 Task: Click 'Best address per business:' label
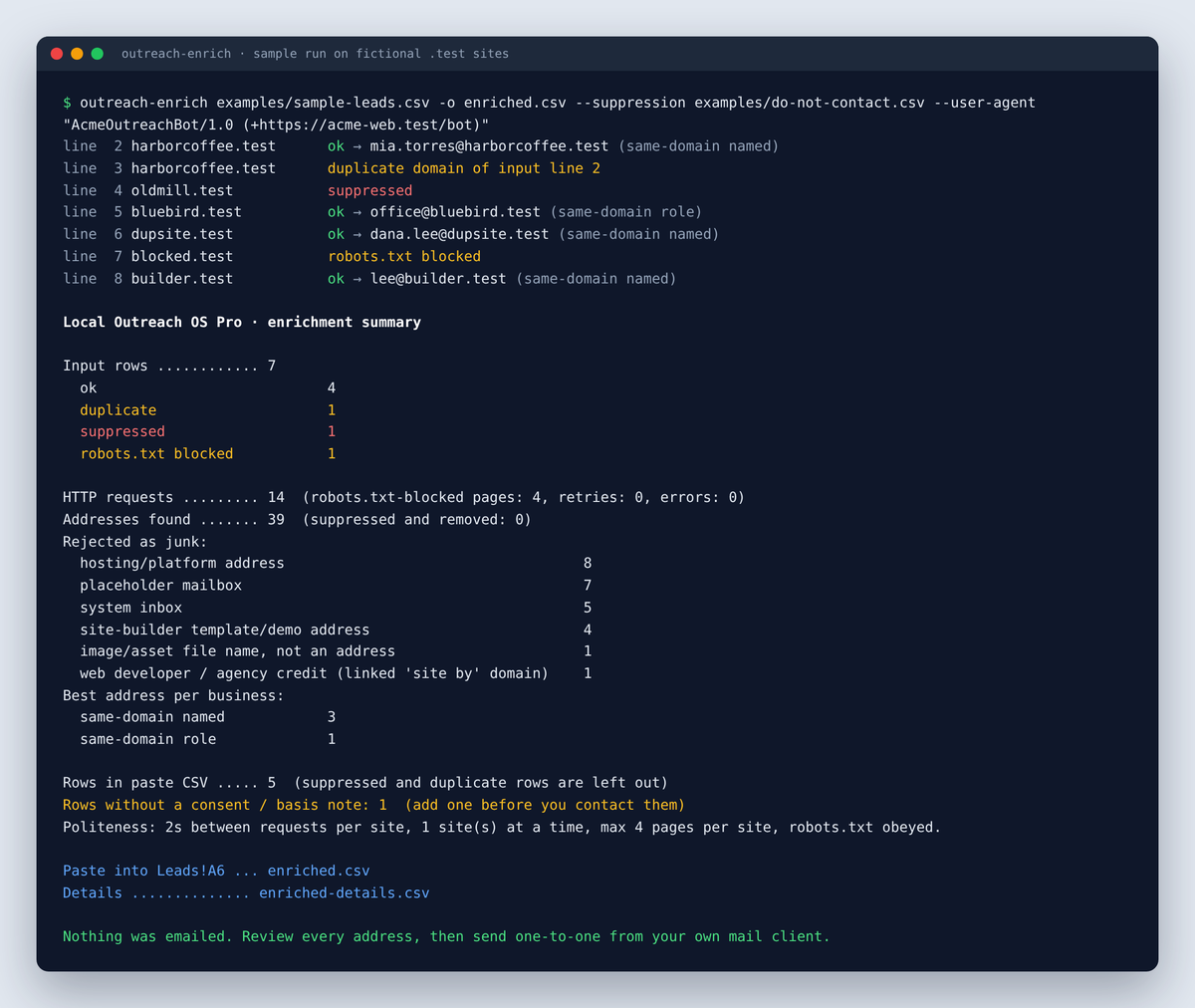(x=173, y=695)
